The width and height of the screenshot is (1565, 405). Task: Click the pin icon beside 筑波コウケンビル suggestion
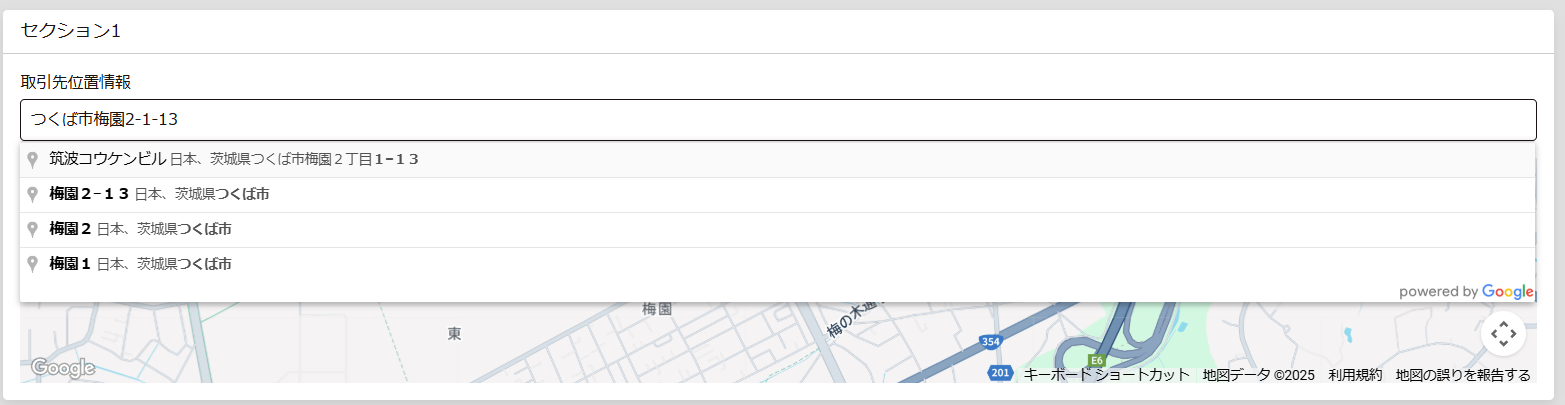(x=32, y=160)
